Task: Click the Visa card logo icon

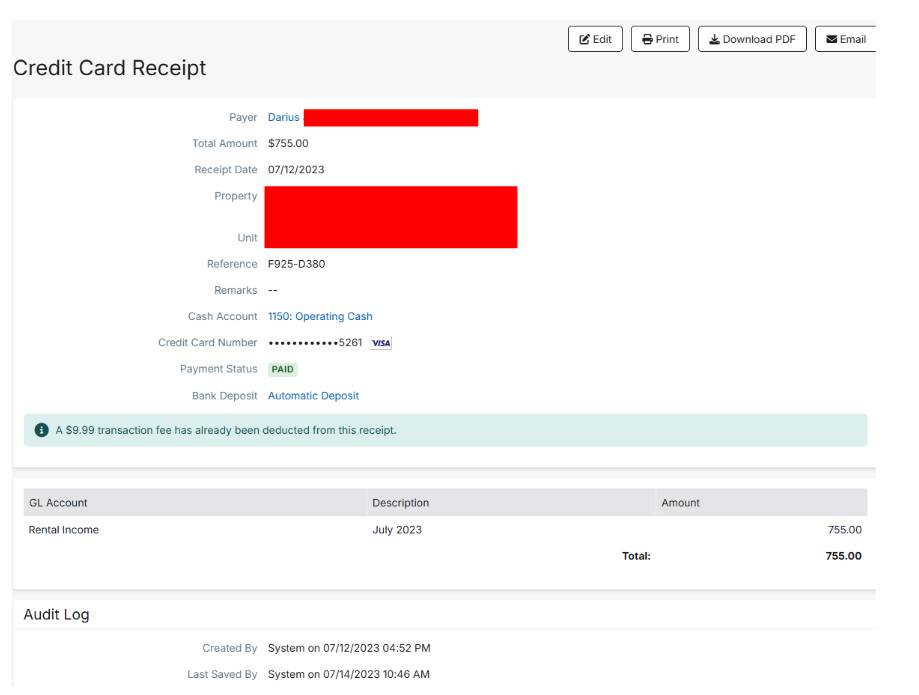Action: pos(381,343)
